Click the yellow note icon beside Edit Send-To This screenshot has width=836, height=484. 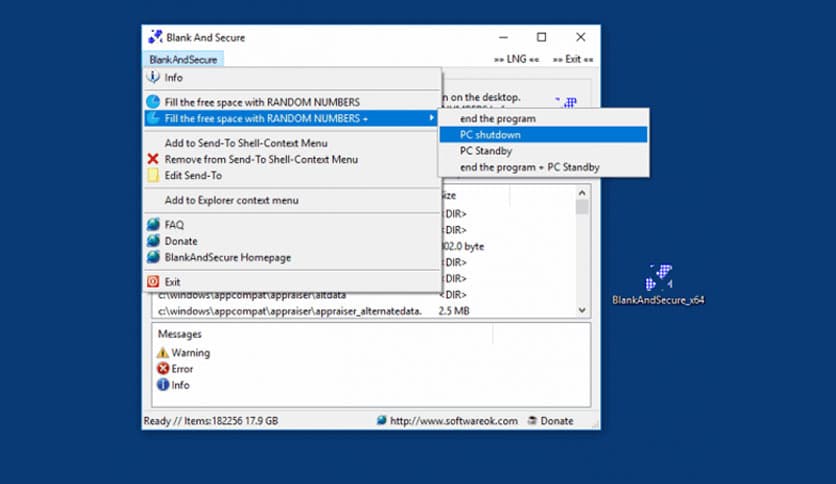click(x=153, y=175)
